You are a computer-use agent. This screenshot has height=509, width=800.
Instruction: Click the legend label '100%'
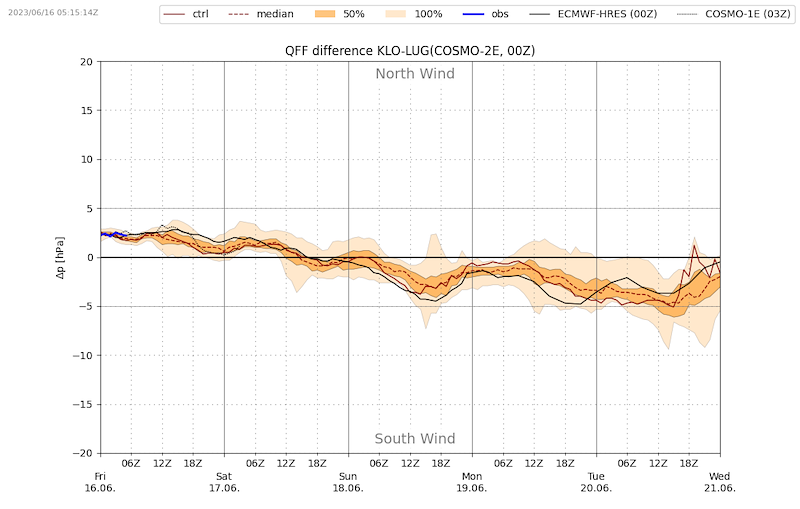point(428,14)
